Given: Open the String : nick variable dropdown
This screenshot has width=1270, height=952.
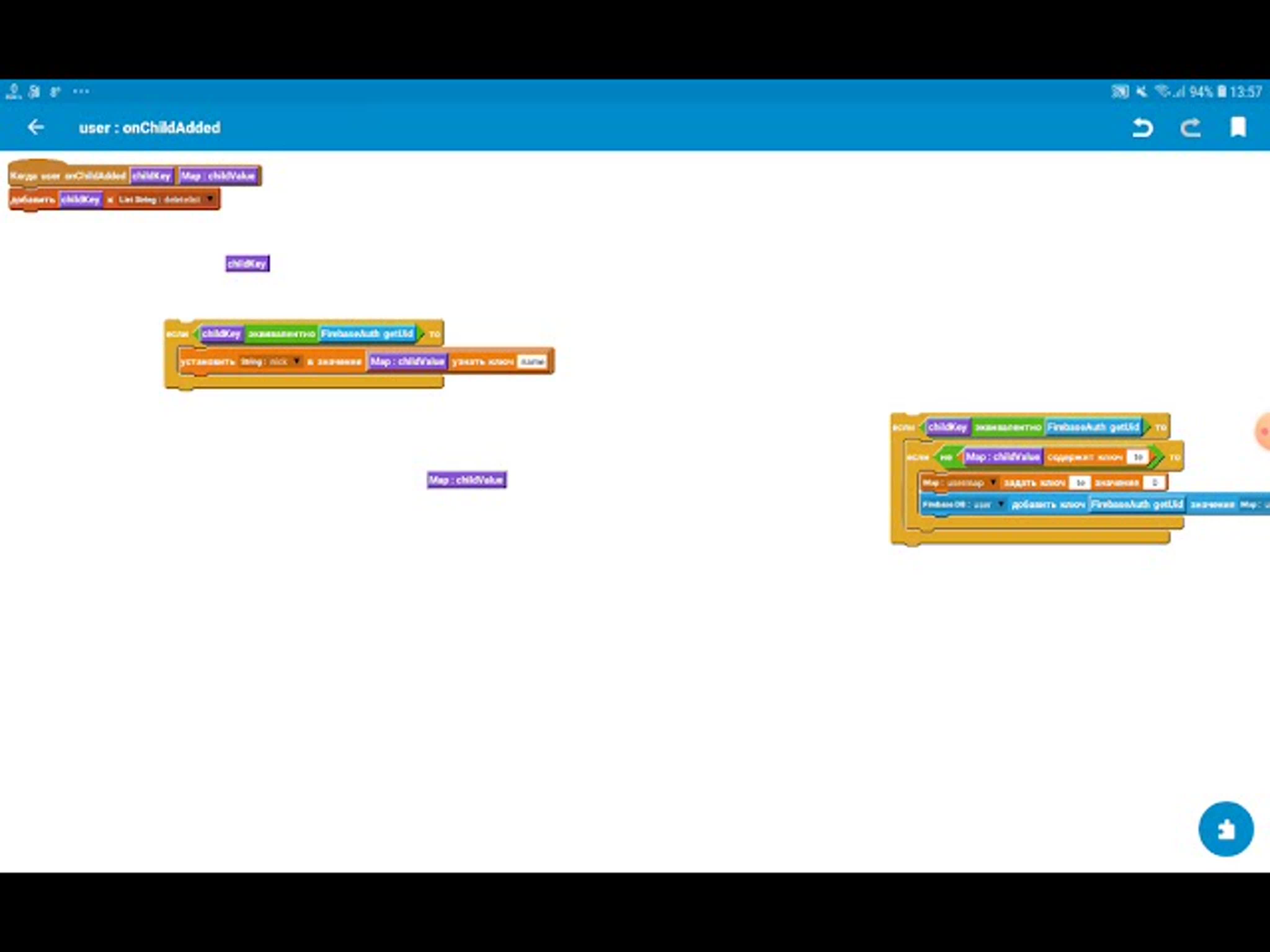Looking at the screenshot, I should [x=270, y=362].
